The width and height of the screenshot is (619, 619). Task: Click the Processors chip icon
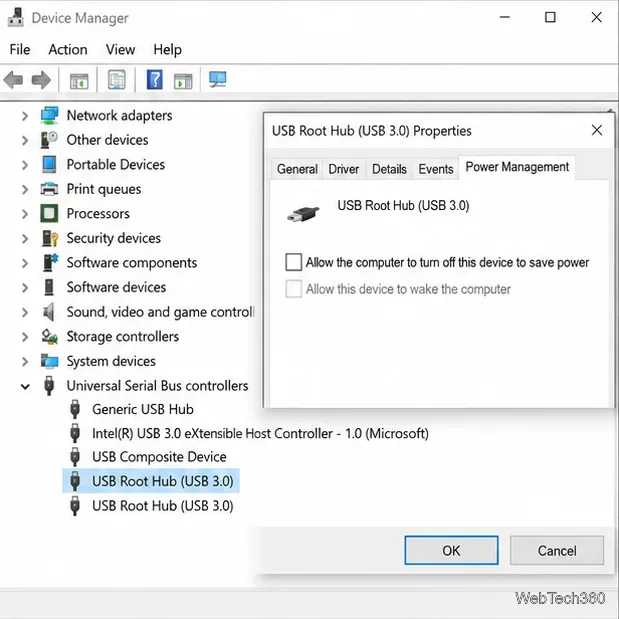pos(49,214)
